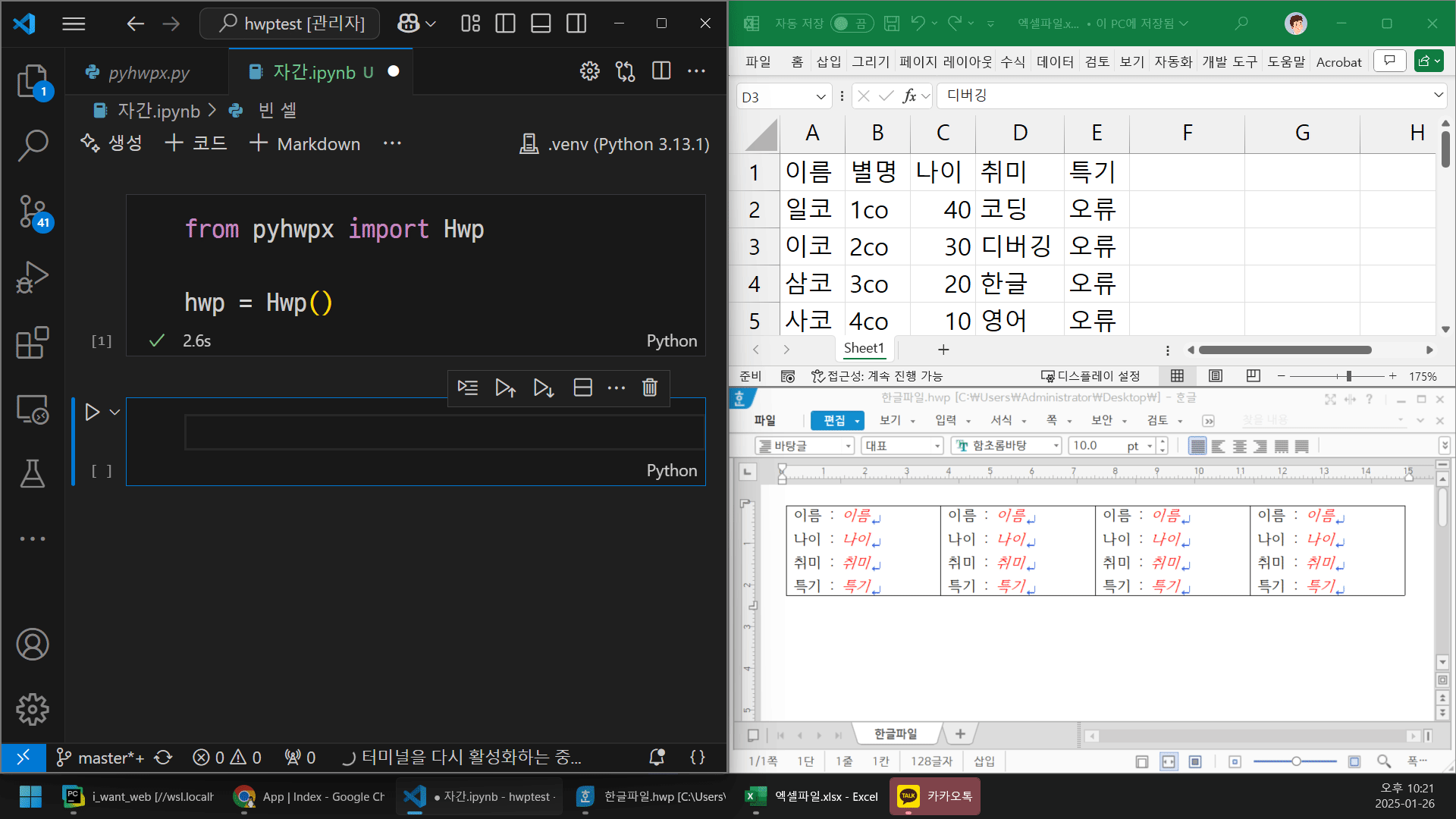
Task: Open the Run and Debug view
Action: pos(33,277)
